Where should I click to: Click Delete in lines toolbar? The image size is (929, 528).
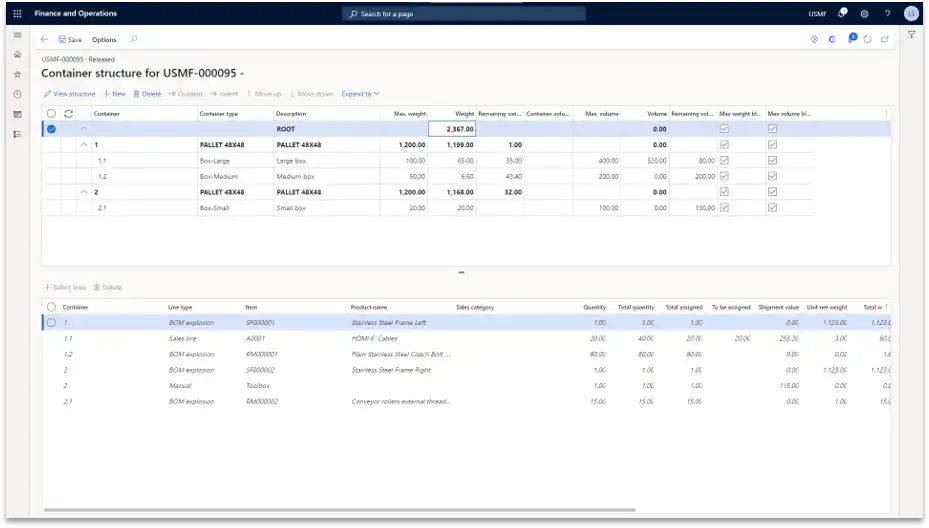point(108,287)
